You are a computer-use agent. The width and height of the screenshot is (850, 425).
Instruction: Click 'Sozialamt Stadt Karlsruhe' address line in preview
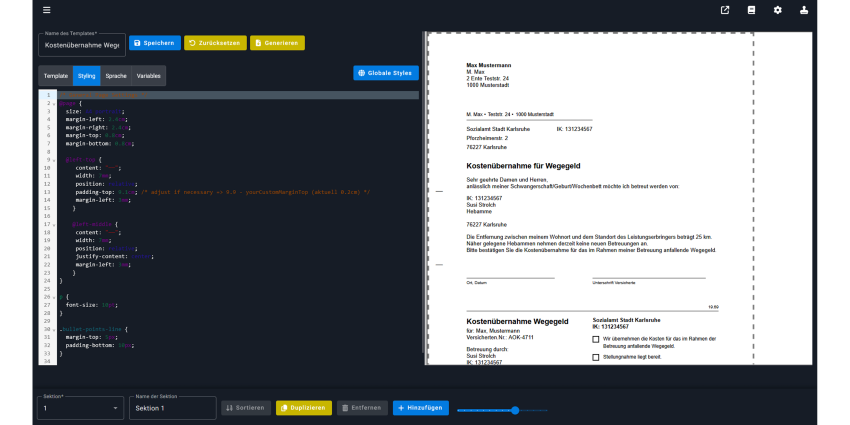pos(498,129)
